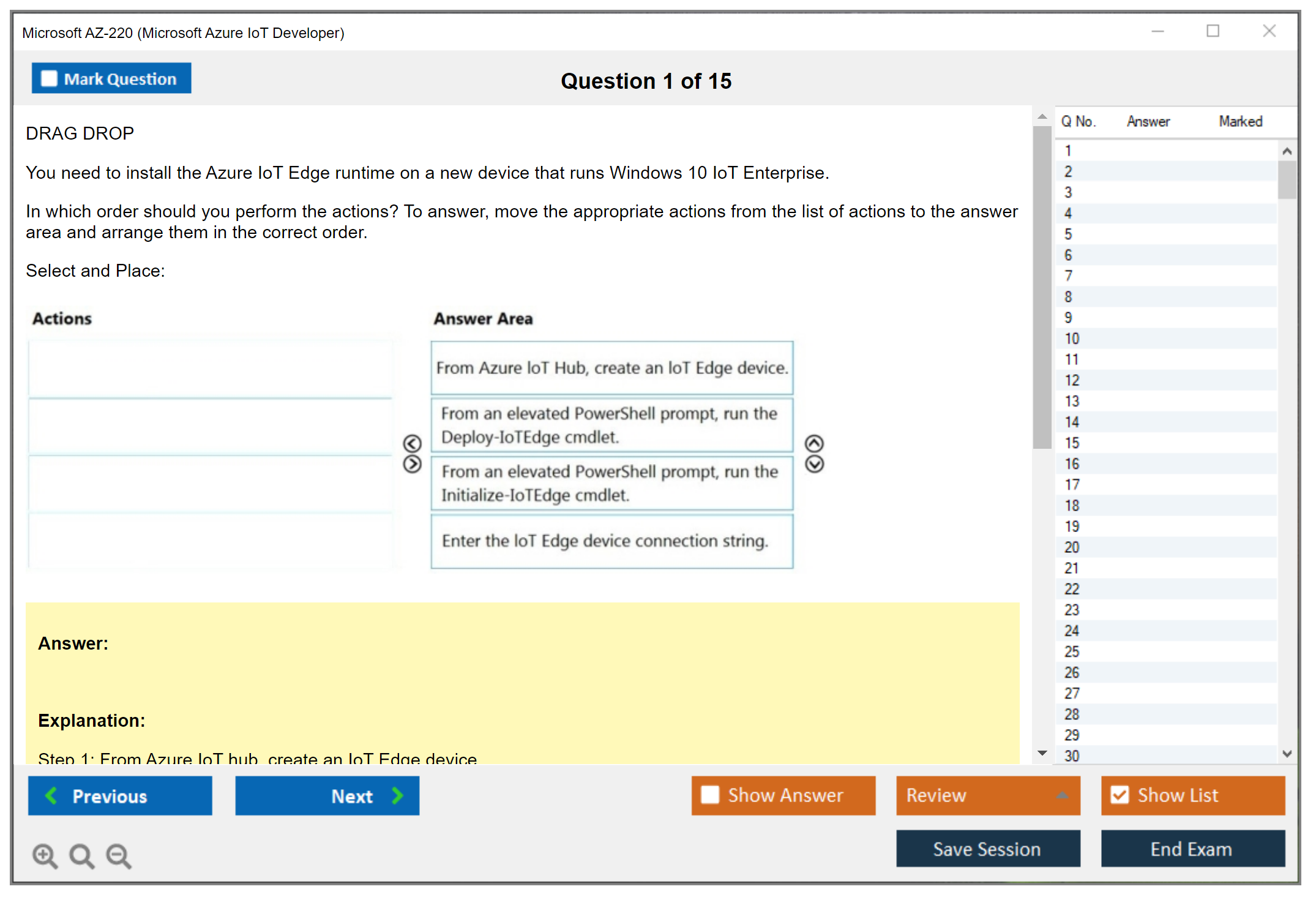Click the move right arrow icon
This screenshot has height=900, width=1316.
click(413, 464)
